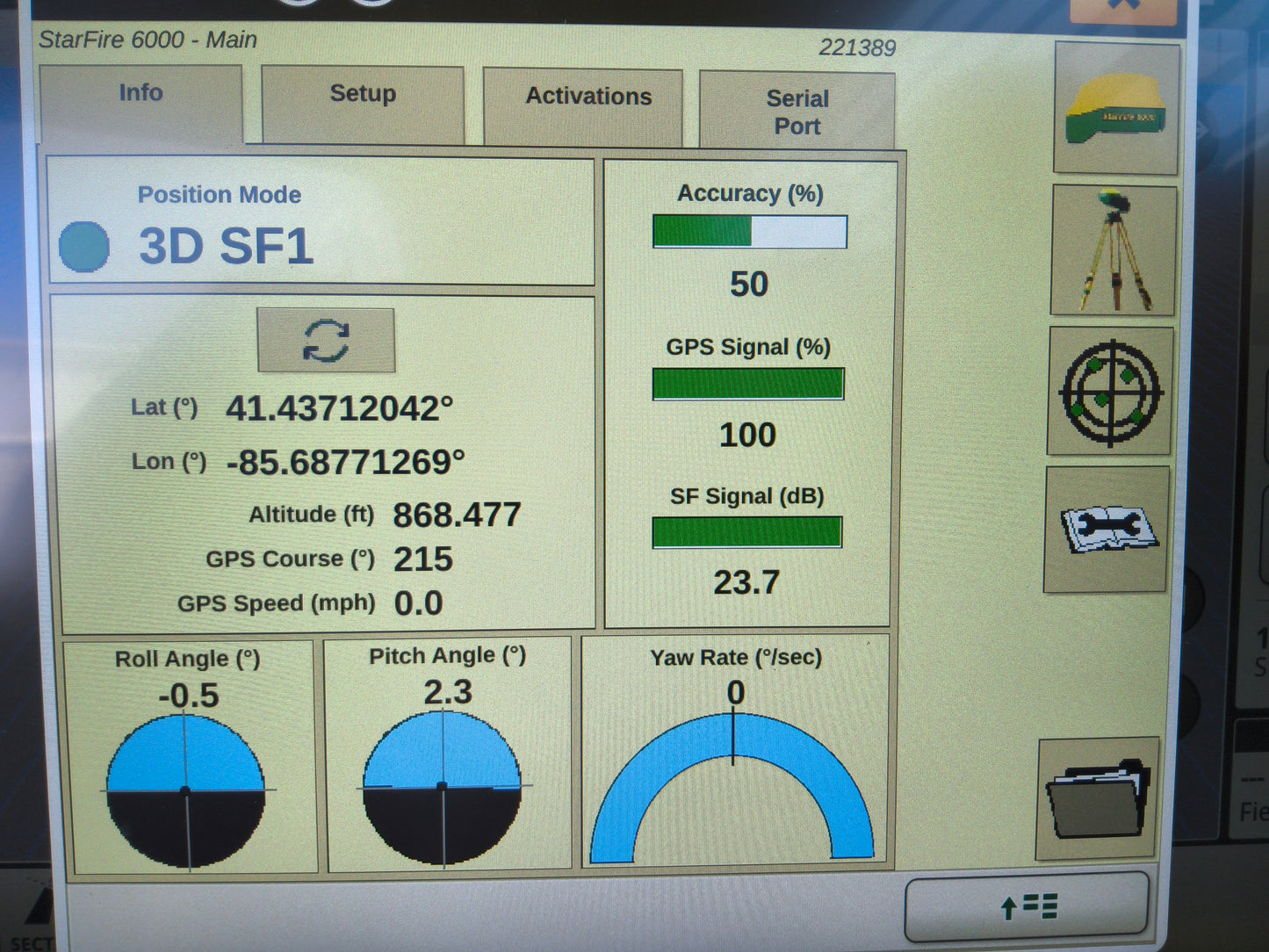Click the Pitch Angle horizon gauge

pyautogui.click(x=442, y=787)
